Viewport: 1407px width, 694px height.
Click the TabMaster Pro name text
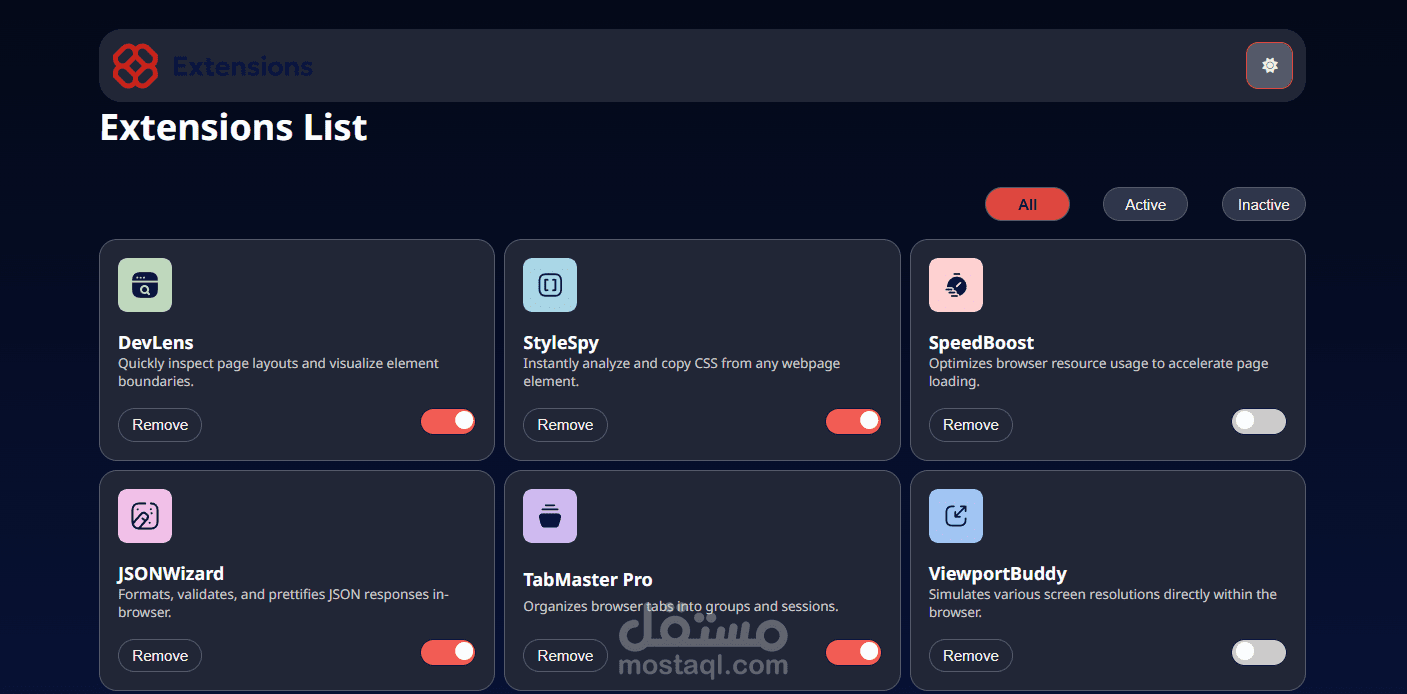(588, 580)
